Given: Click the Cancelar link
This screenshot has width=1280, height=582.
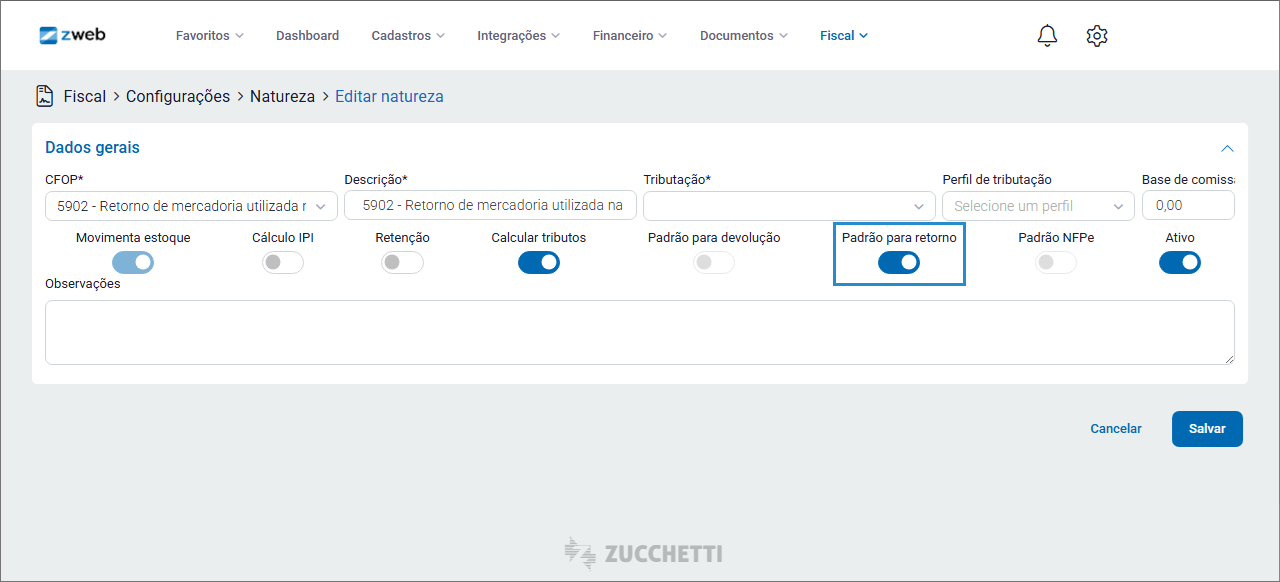Looking at the screenshot, I should (x=1116, y=429).
